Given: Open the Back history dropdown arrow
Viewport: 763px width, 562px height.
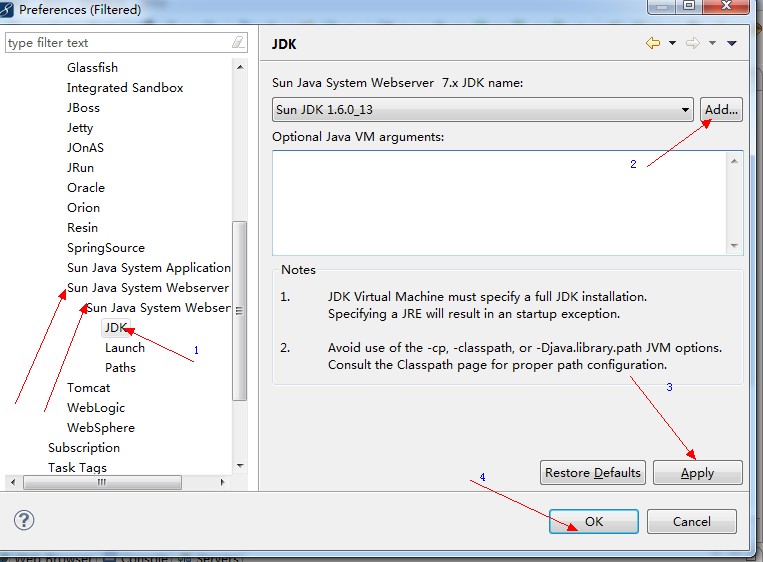Looking at the screenshot, I should pyautogui.click(x=672, y=43).
